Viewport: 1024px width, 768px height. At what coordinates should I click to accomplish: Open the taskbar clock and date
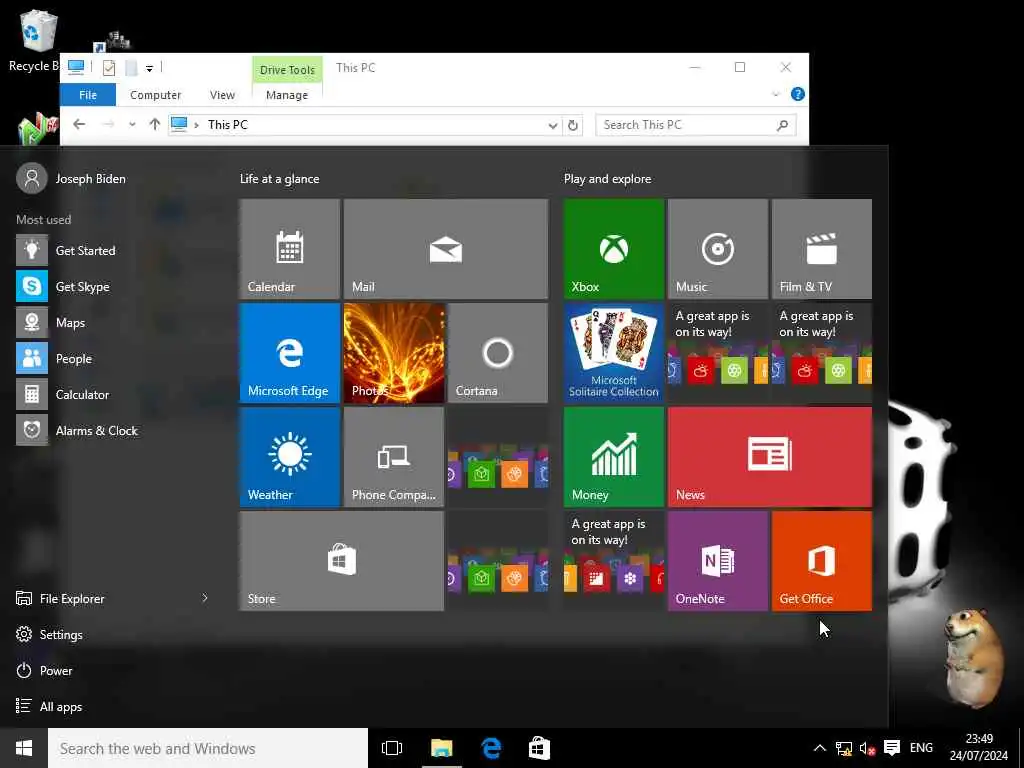978,748
